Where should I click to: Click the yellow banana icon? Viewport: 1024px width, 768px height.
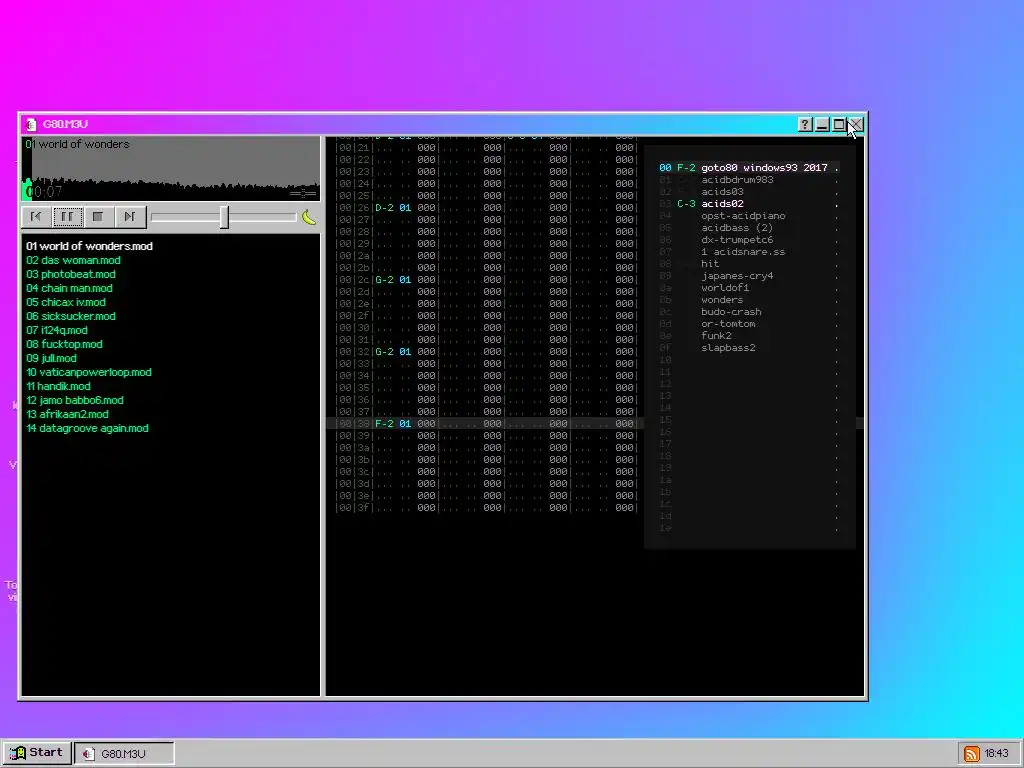point(309,217)
